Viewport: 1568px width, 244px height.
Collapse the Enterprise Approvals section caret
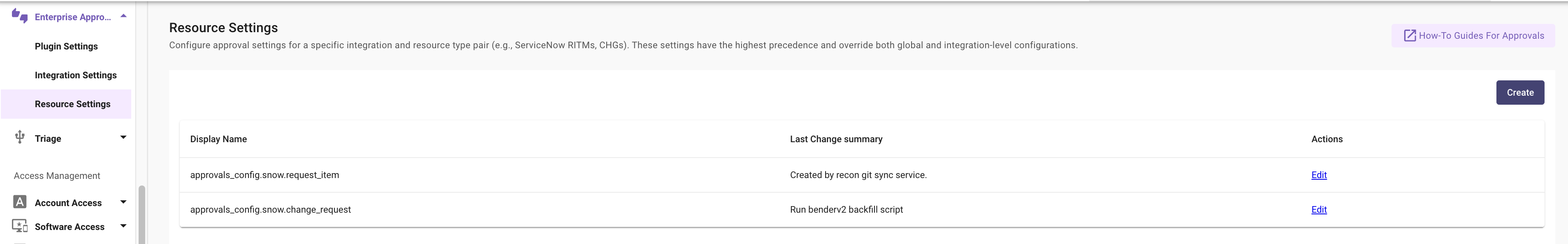pos(123,16)
